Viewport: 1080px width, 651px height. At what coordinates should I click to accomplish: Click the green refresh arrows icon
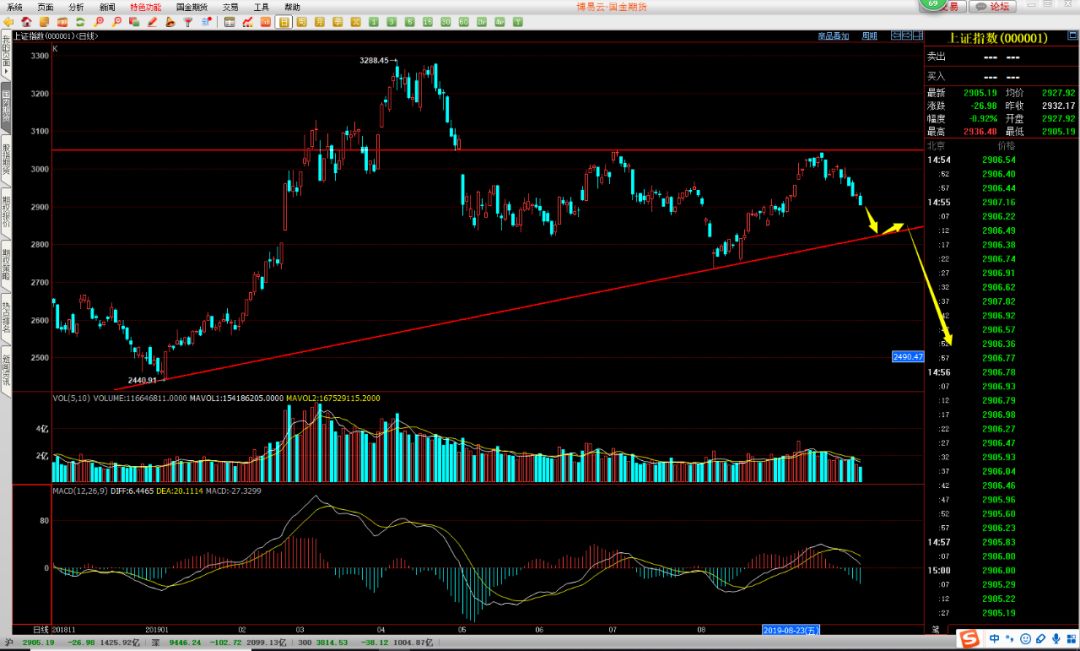[x=80, y=22]
